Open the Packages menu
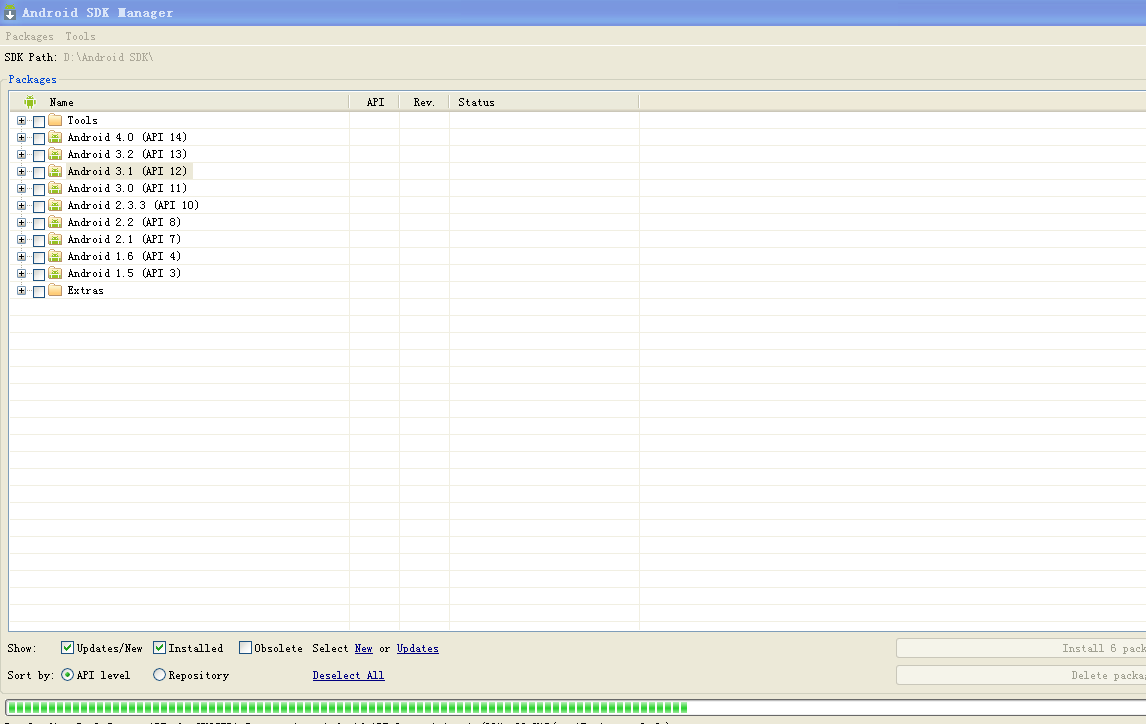Screen dimensions: 1146x724 tap(29, 37)
